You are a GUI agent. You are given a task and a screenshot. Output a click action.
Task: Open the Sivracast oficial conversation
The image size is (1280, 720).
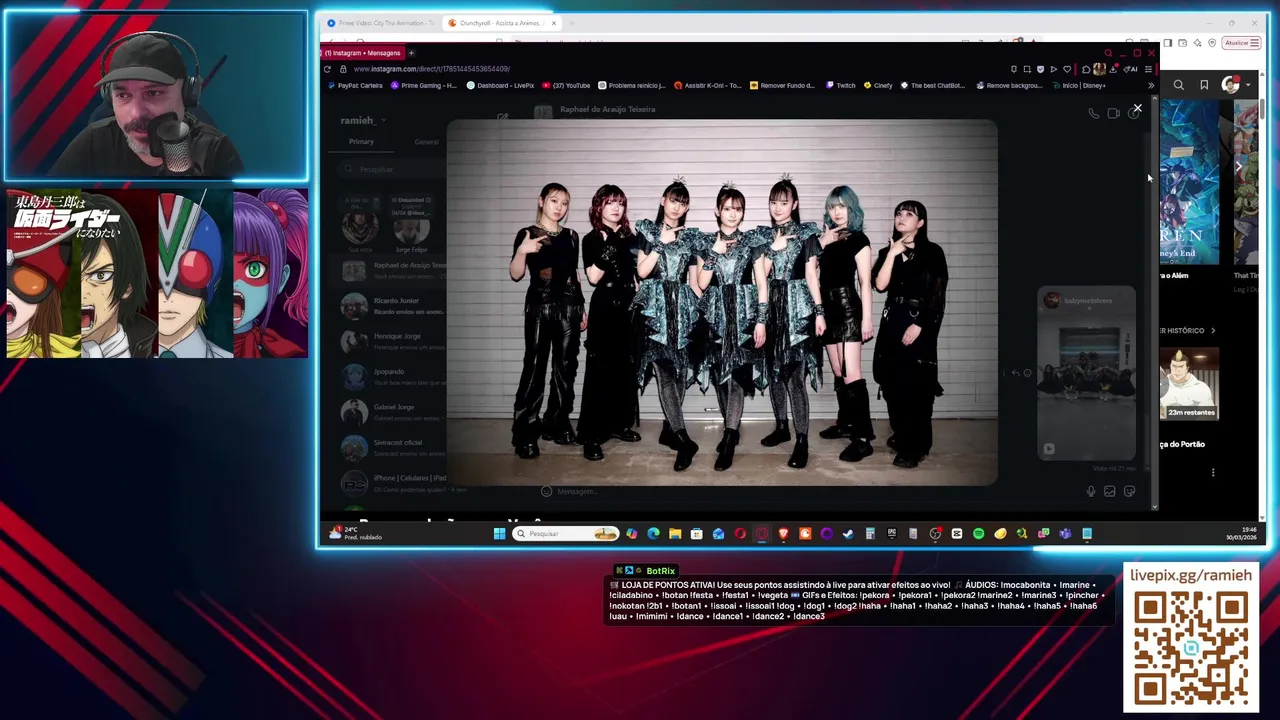coord(390,447)
